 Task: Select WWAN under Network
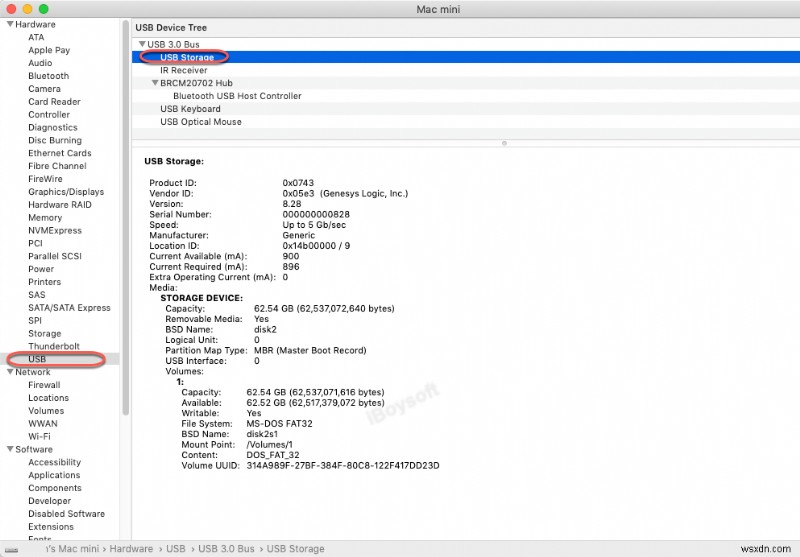click(x=43, y=423)
